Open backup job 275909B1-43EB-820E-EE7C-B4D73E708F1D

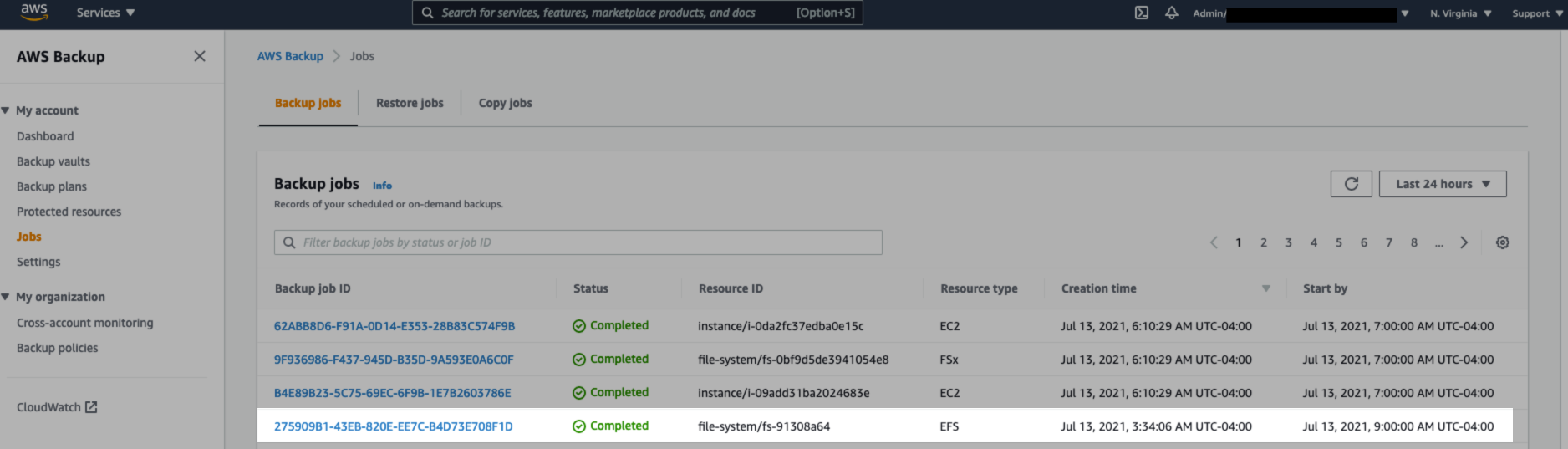[393, 426]
